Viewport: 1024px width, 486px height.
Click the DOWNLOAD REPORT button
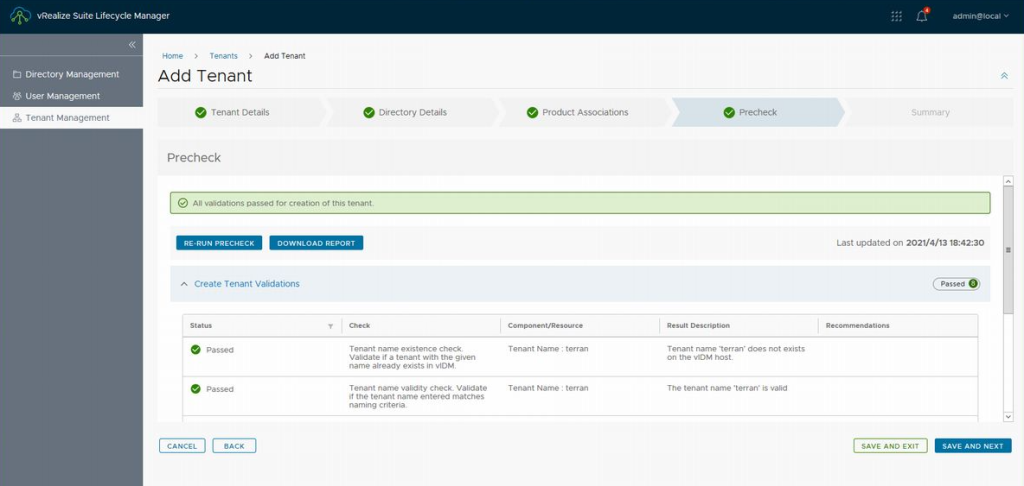point(316,243)
